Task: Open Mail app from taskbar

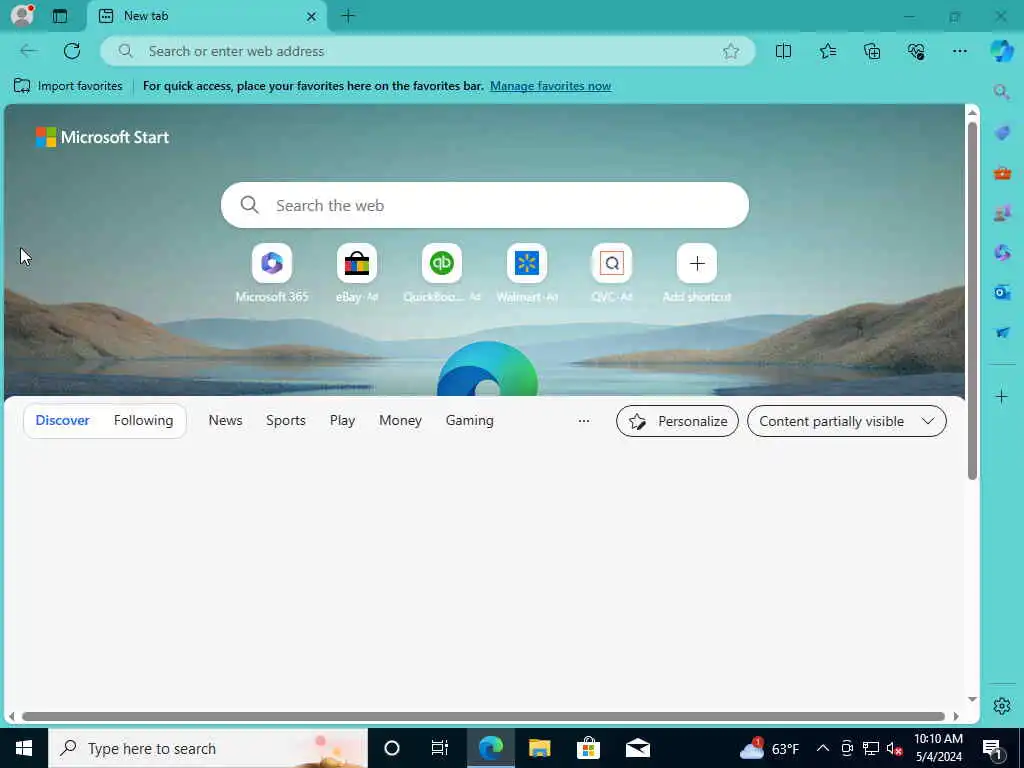Action: tap(637, 748)
